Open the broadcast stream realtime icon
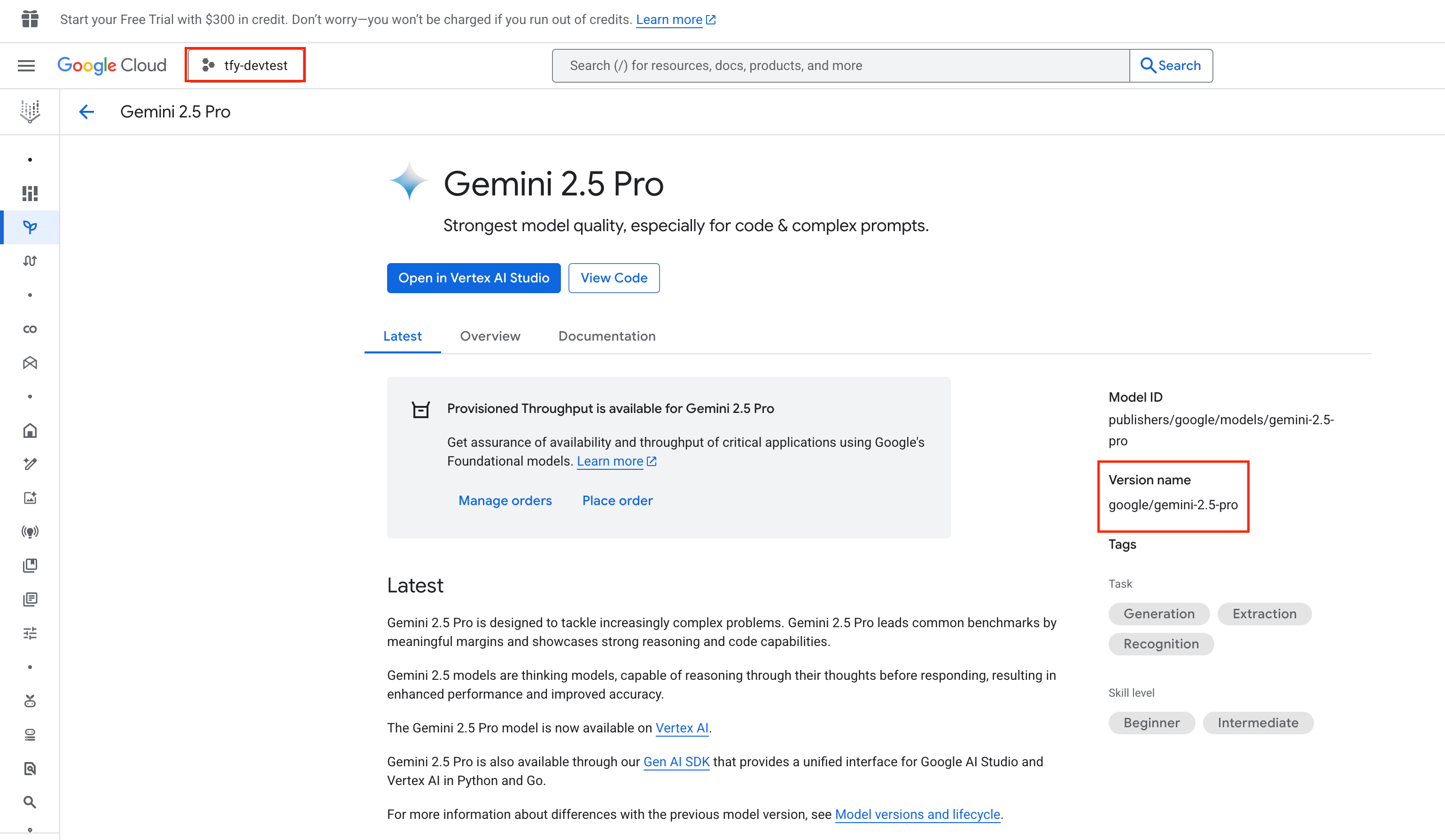 click(30, 531)
